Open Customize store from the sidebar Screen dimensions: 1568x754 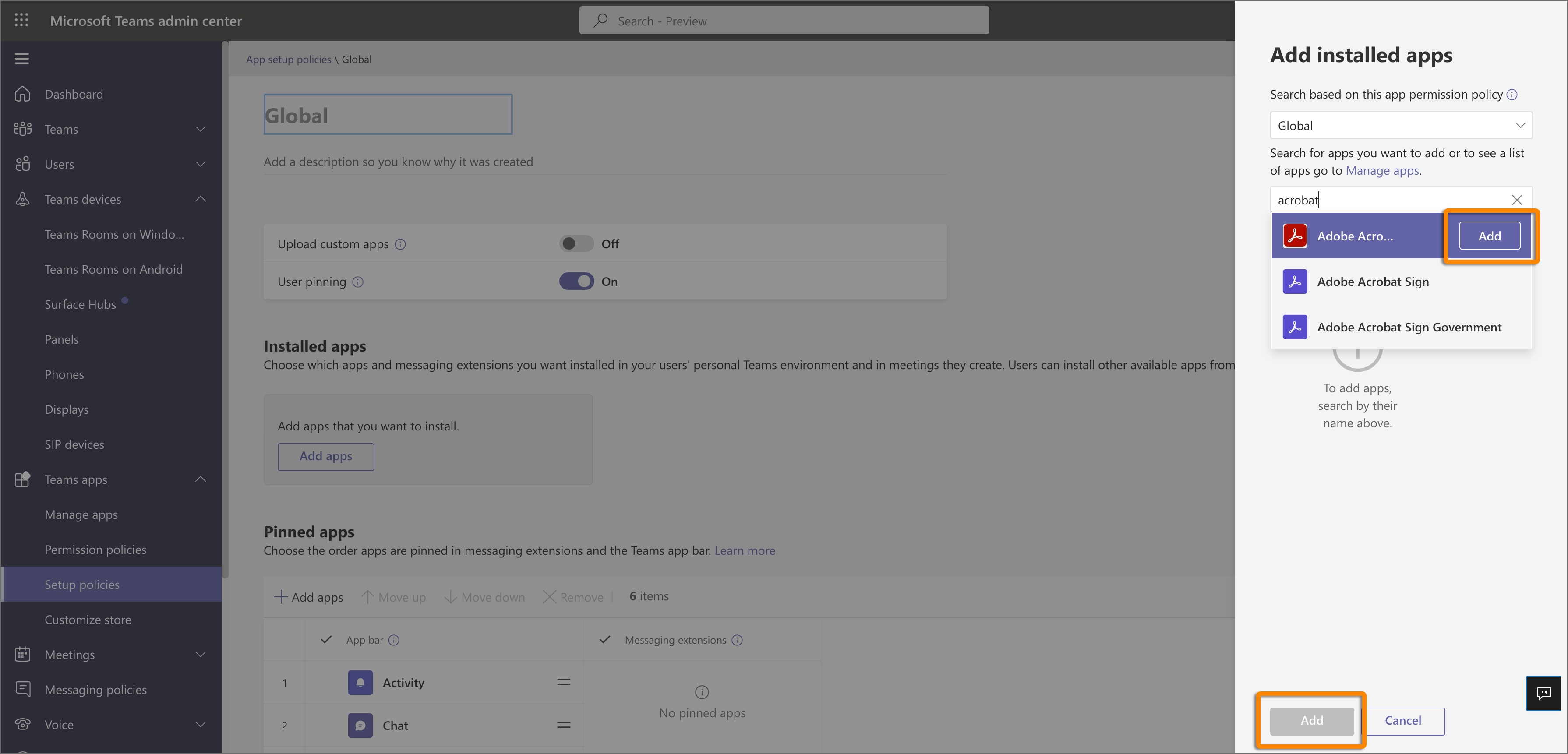pyautogui.click(x=88, y=619)
